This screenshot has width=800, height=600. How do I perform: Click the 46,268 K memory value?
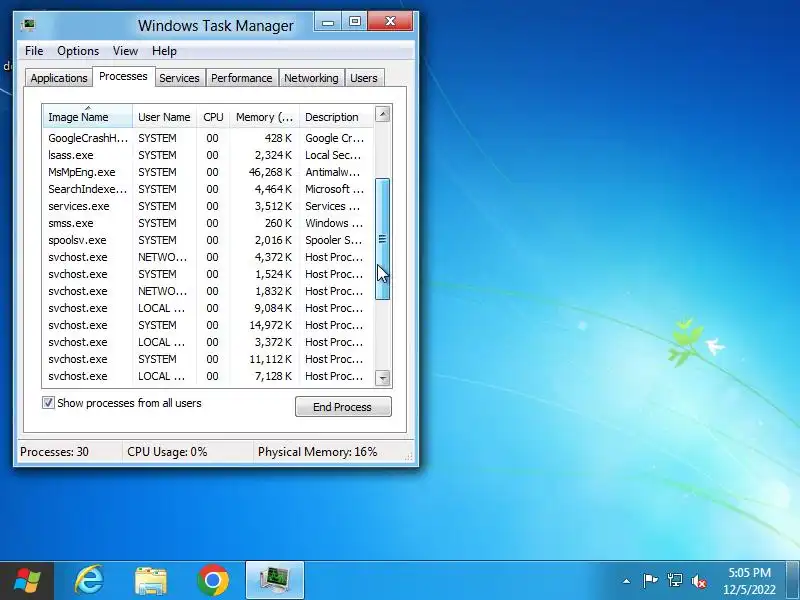point(270,172)
